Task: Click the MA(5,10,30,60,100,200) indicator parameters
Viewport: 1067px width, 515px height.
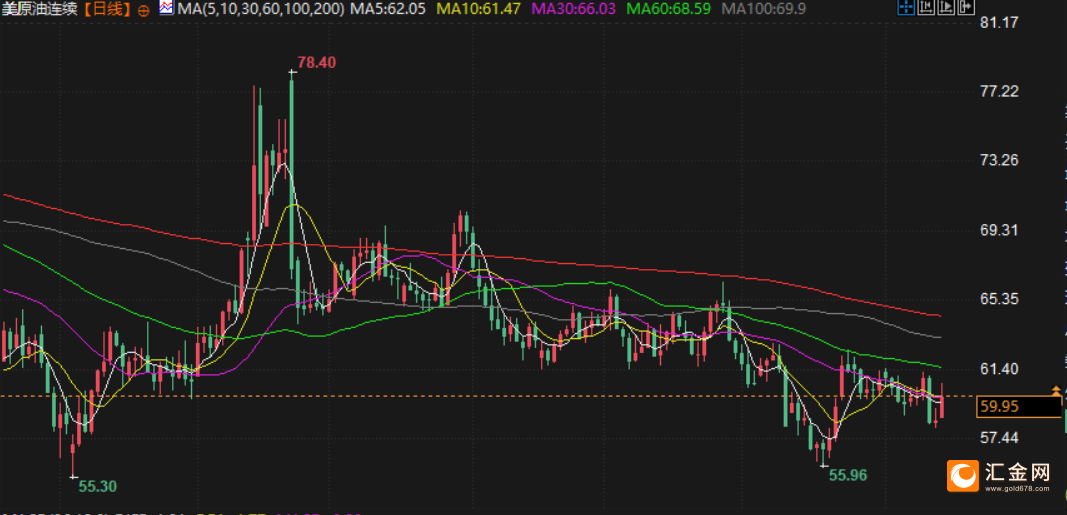Action: (260, 10)
